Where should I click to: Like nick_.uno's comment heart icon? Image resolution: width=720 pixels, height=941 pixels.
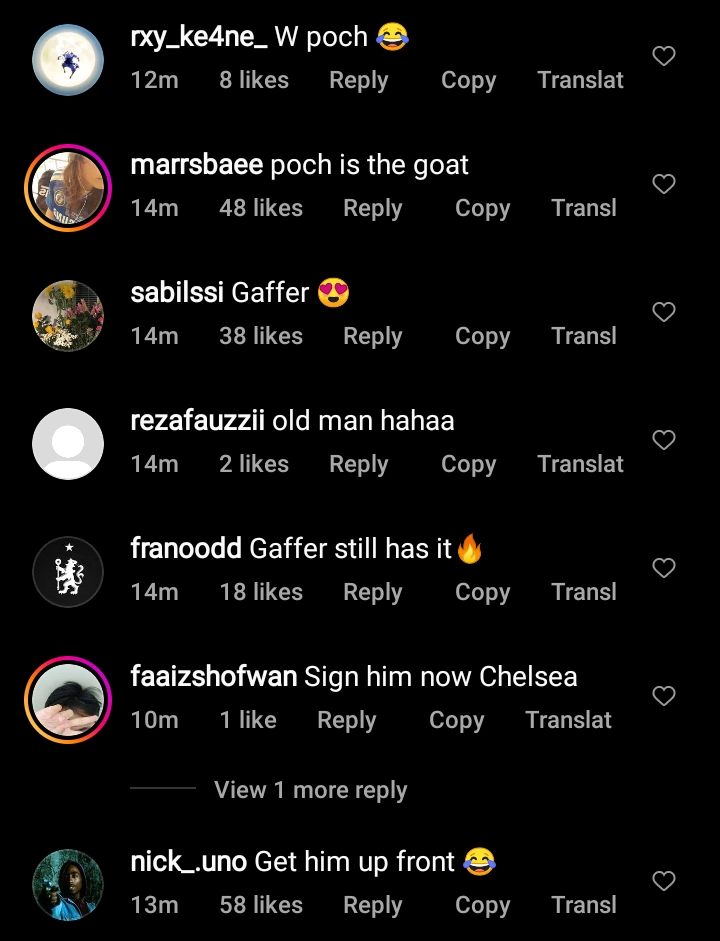point(664,880)
